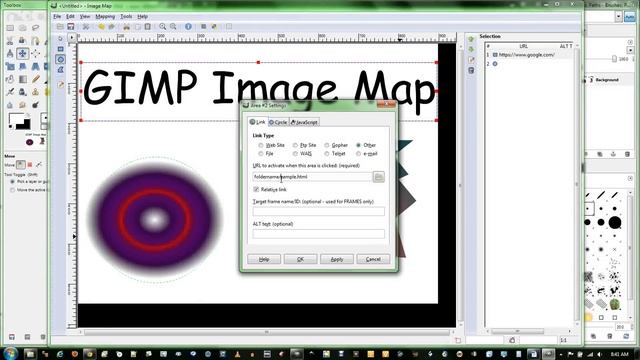Image resolution: width=640 pixels, height=360 pixels.
Task: Switch to the JavaScript tab
Action: pyautogui.click(x=304, y=122)
